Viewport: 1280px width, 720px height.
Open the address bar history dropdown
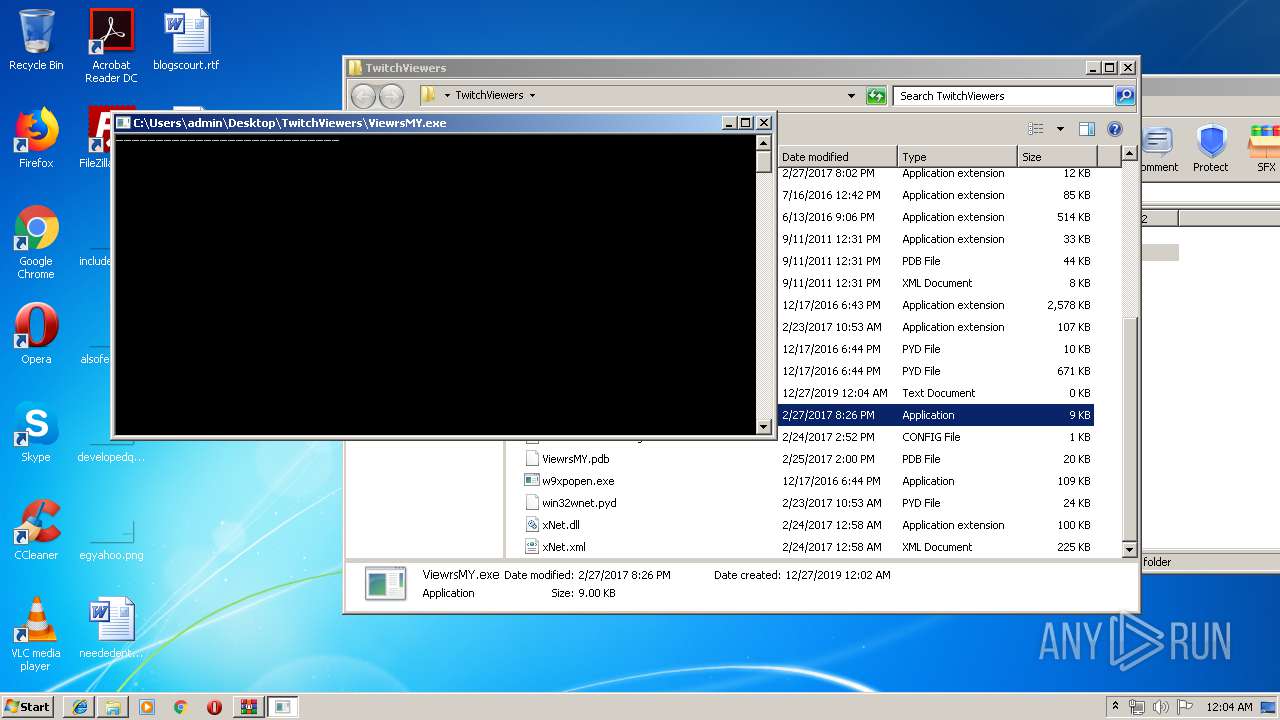pos(851,96)
